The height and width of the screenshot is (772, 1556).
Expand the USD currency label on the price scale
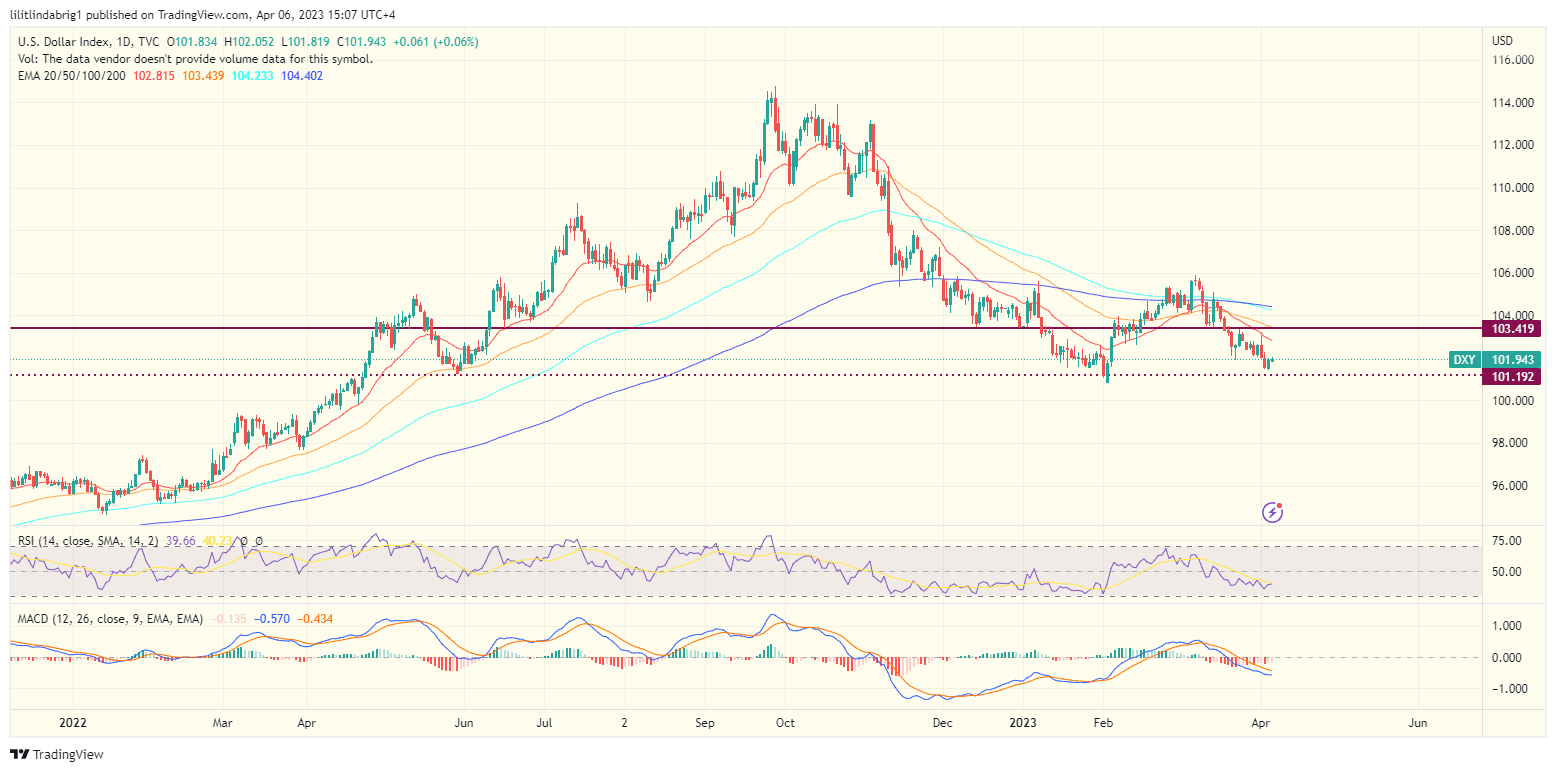coord(1503,41)
